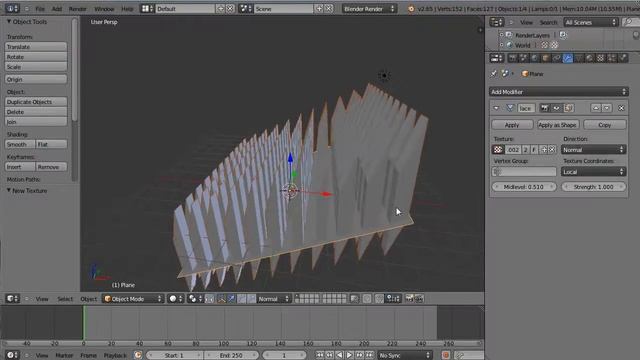The image size is (640, 360).
Task: Open the Help menu
Action: coord(127,9)
